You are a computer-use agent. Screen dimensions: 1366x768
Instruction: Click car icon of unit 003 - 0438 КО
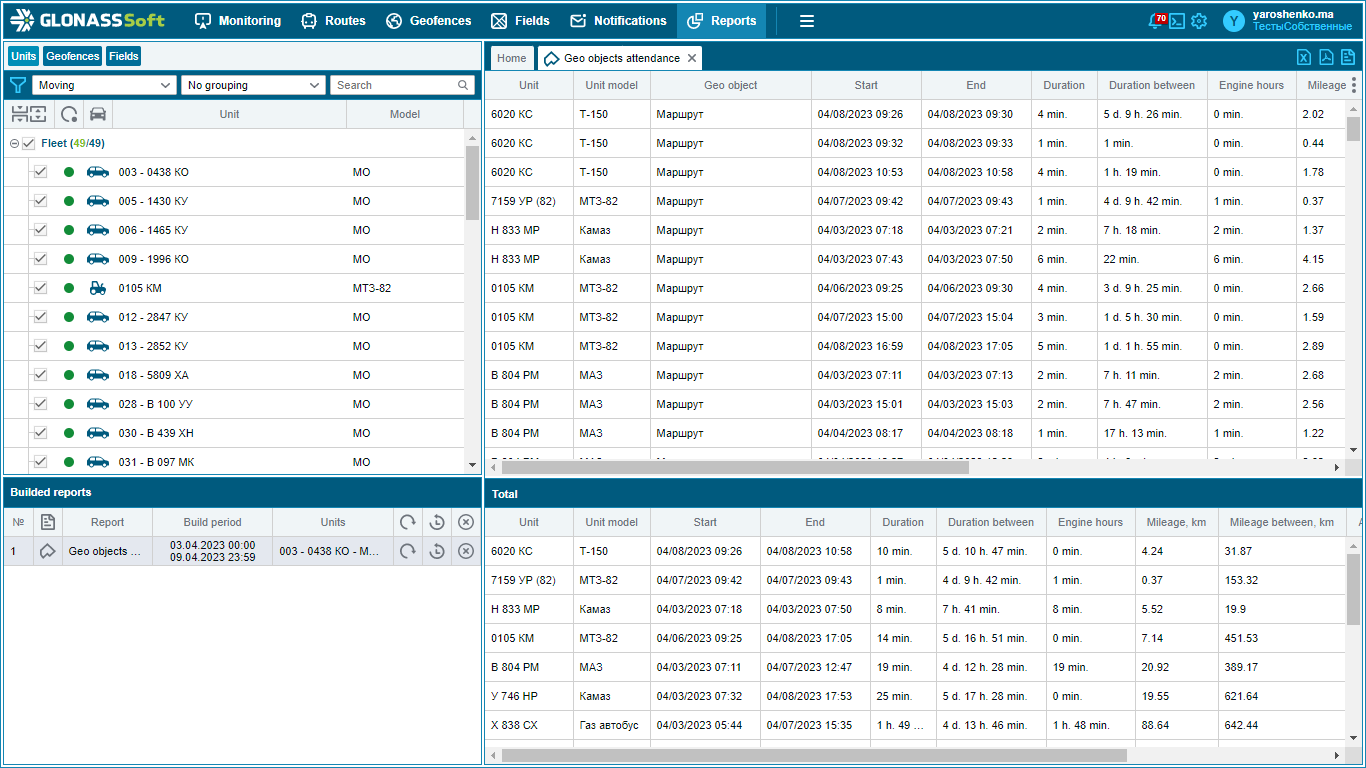tap(98, 172)
